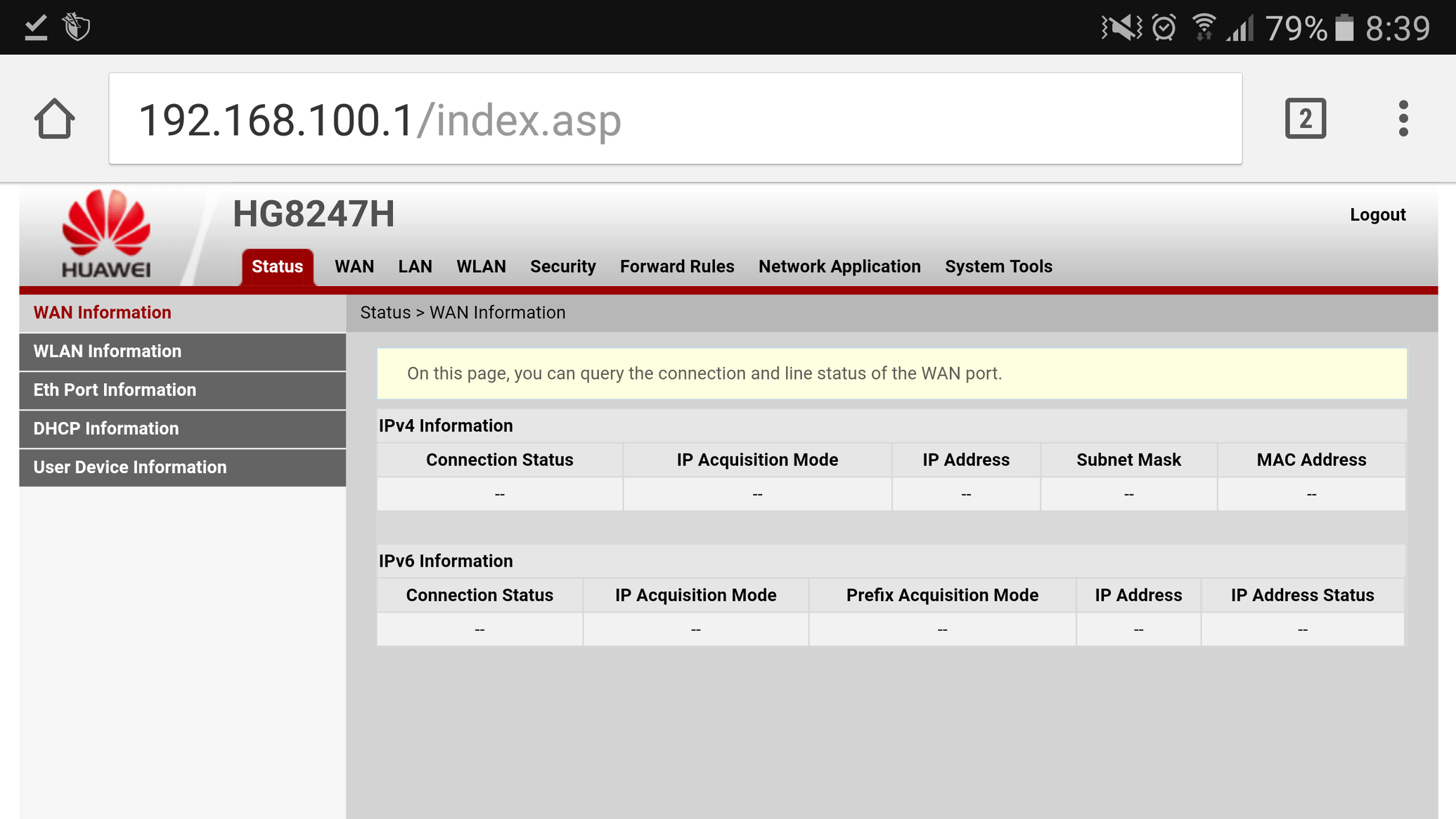
Task: Click the Subnet Mask column header
Action: point(1128,460)
